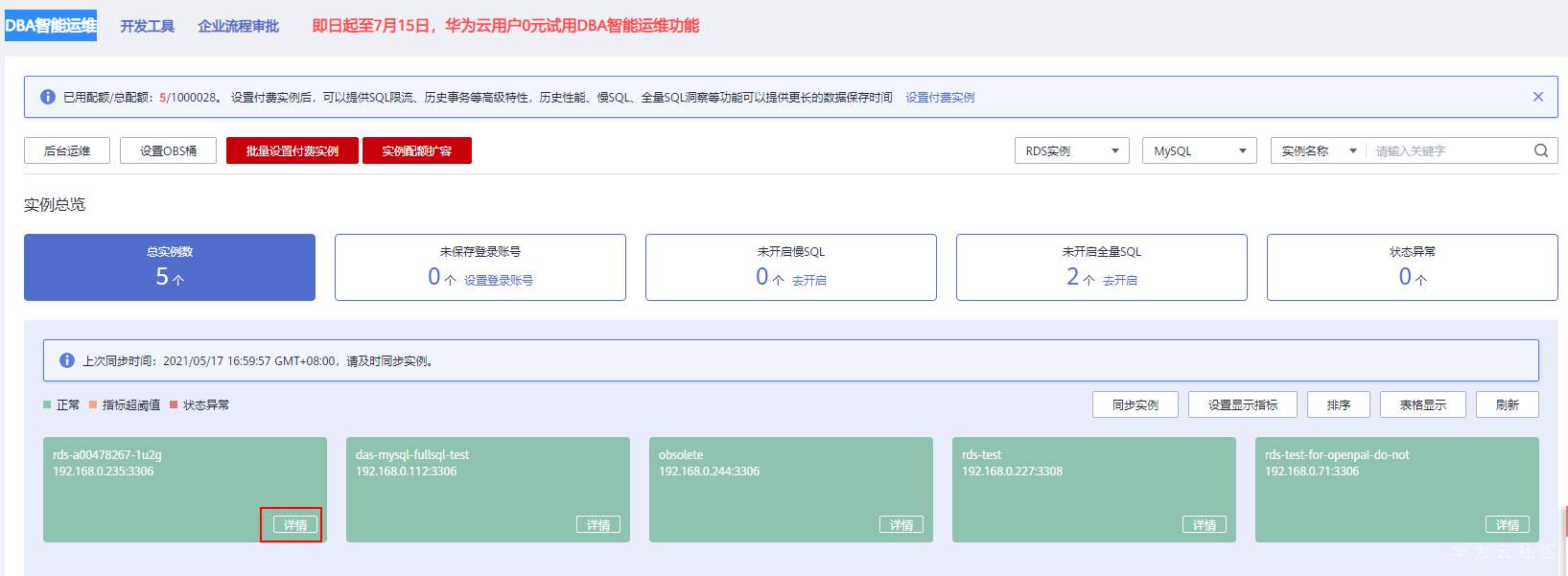Switch to the DBA智能运维 tab

(x=51, y=26)
